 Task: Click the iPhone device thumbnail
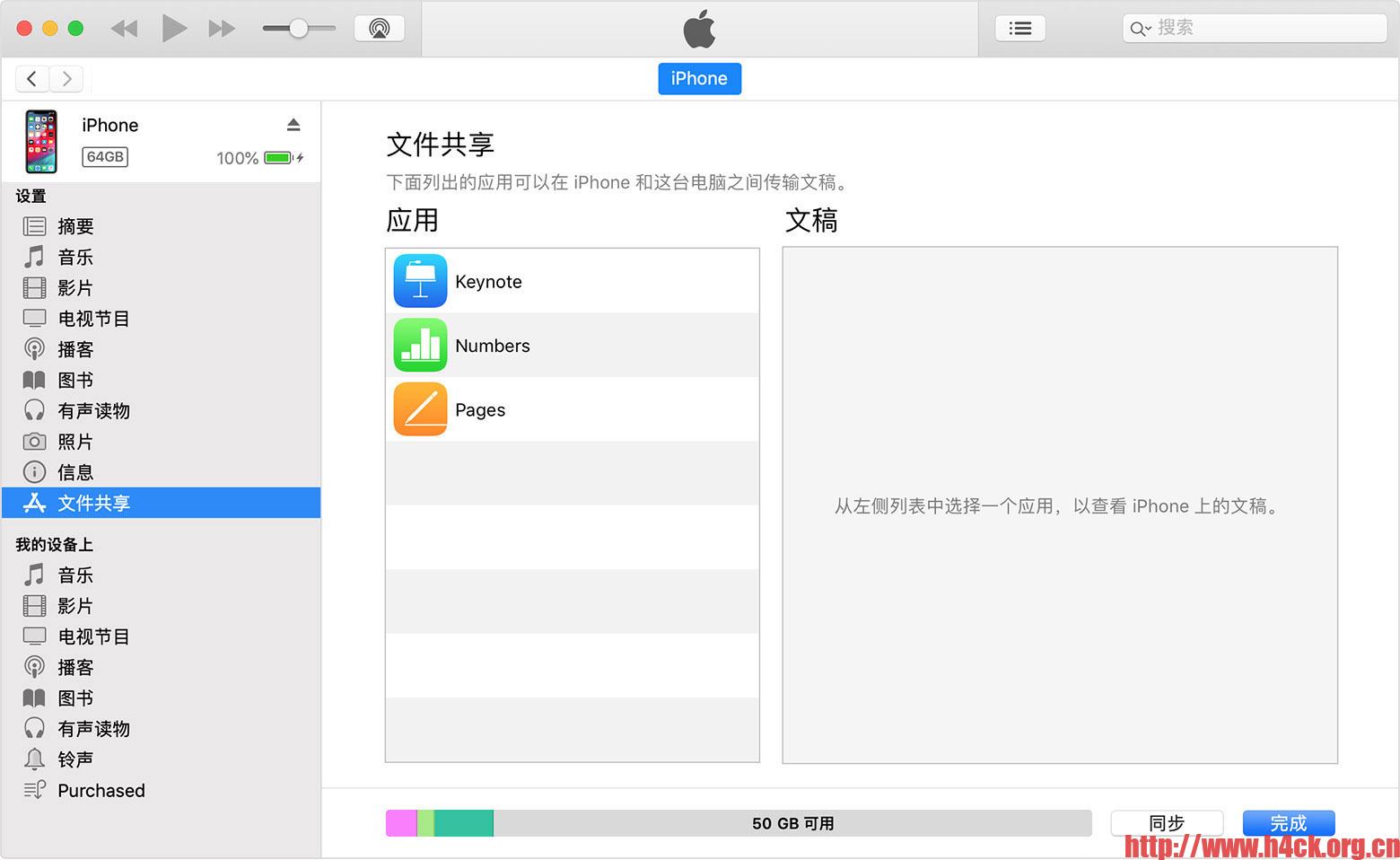tap(41, 142)
